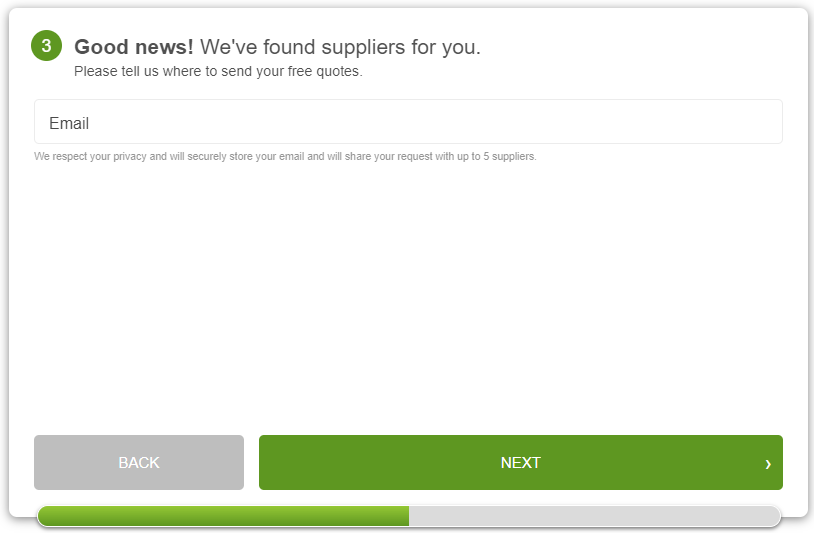Viewport: 814px width, 533px height.
Task: Click the chevron arrow on Next button
Action: pos(768,463)
